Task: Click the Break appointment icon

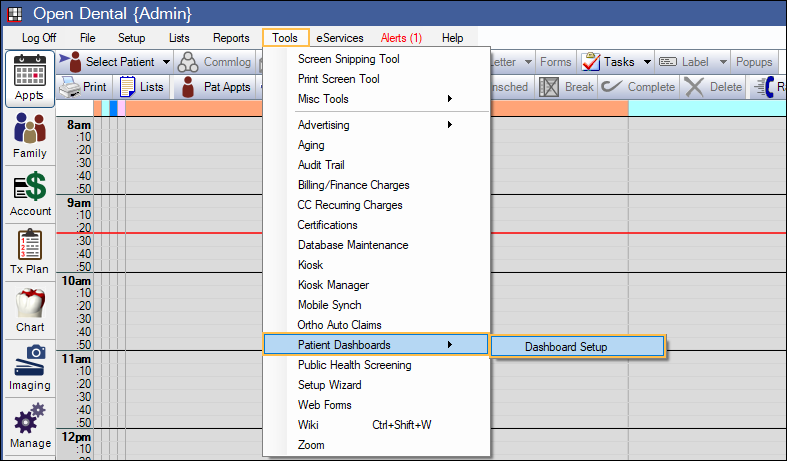Action: 549,87
